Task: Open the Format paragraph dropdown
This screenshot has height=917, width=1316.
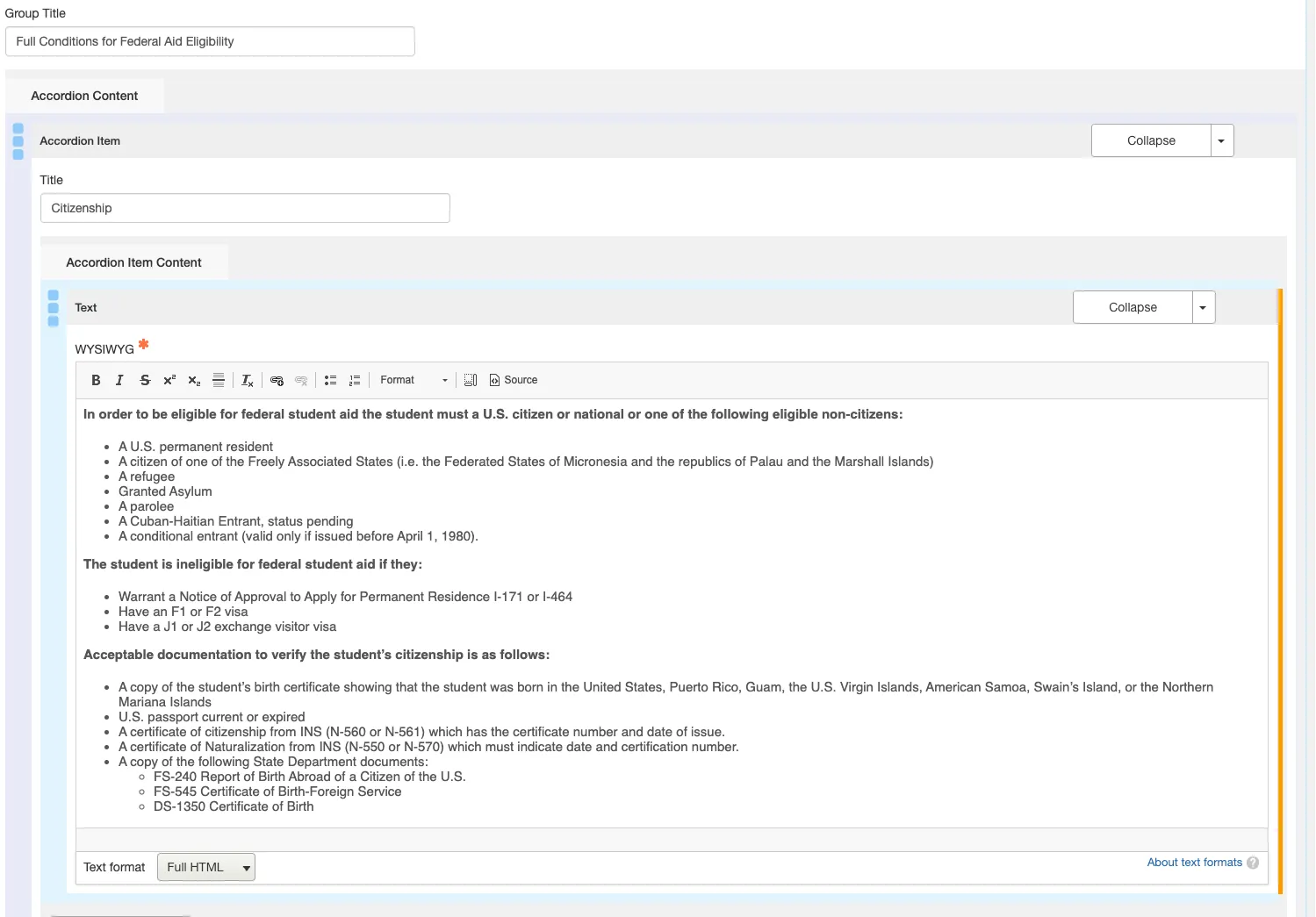Action: [413, 380]
